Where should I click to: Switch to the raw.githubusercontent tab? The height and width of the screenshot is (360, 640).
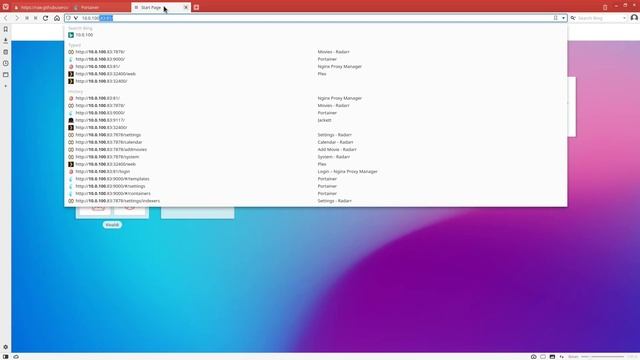(41, 7)
